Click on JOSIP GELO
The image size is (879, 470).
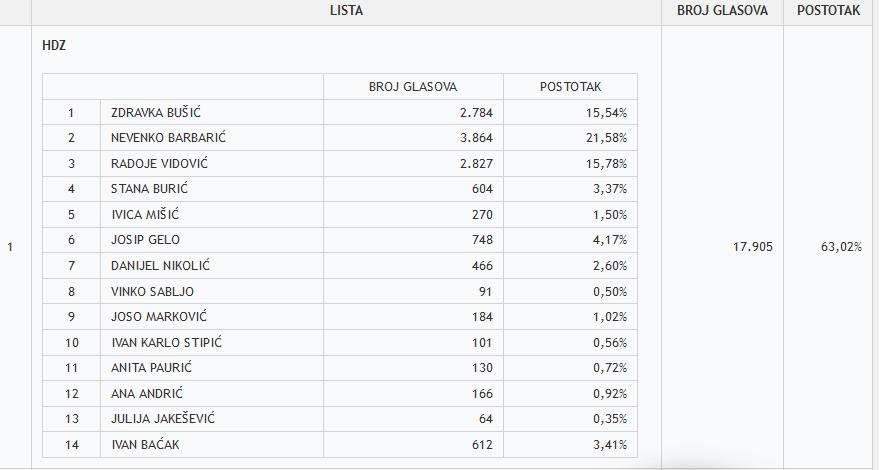(x=145, y=239)
